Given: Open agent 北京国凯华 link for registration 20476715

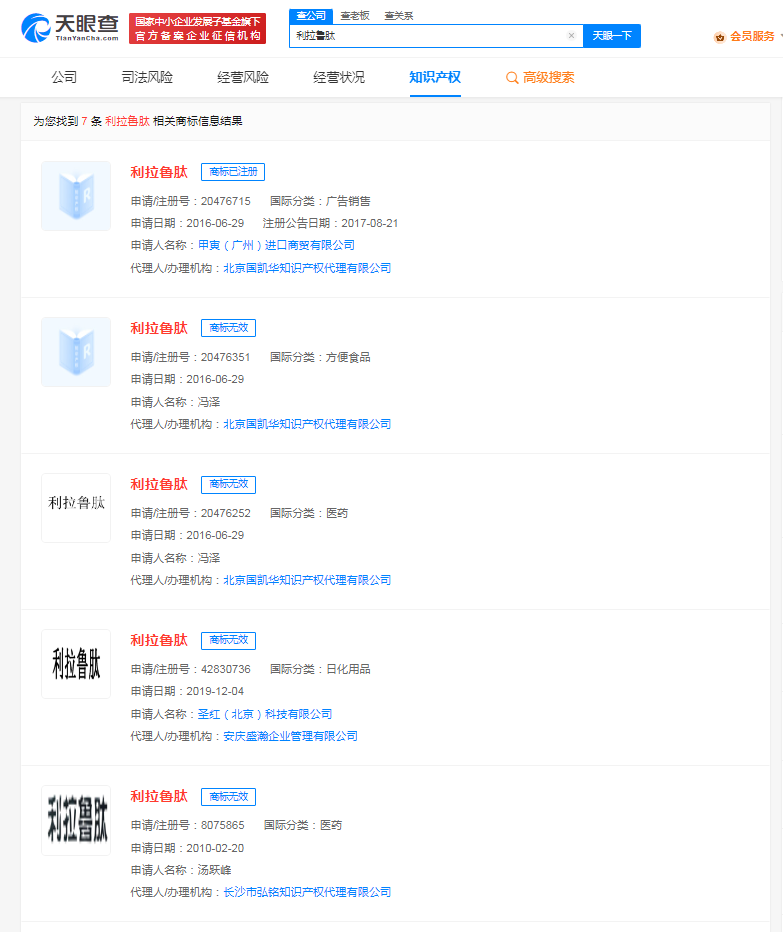Looking at the screenshot, I should coord(307,268).
